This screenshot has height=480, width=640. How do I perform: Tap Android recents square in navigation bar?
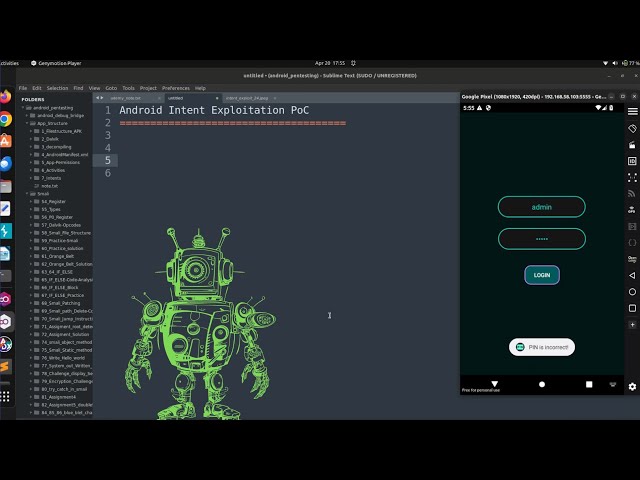(x=589, y=384)
